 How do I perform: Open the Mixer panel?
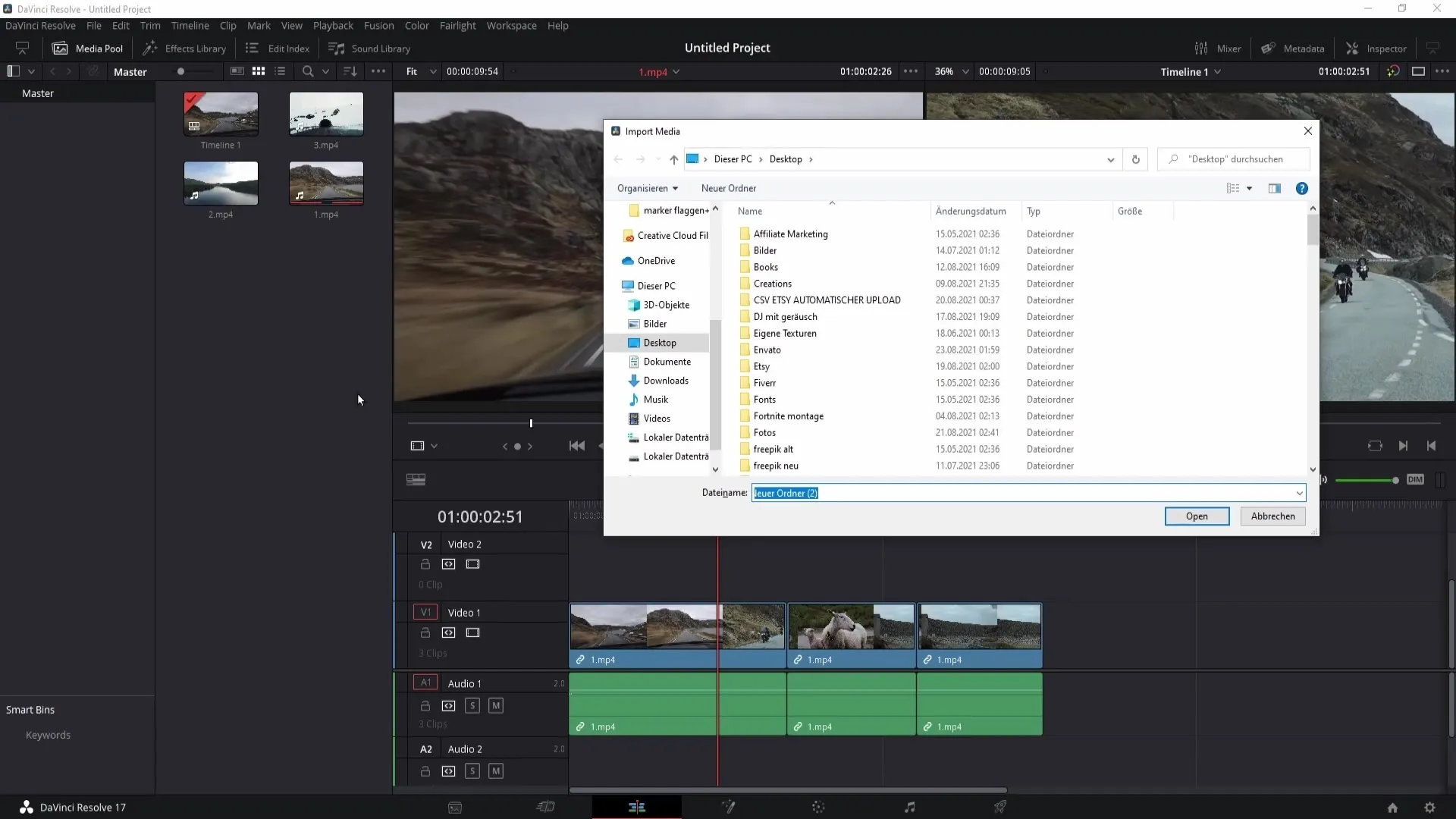coord(1218,49)
